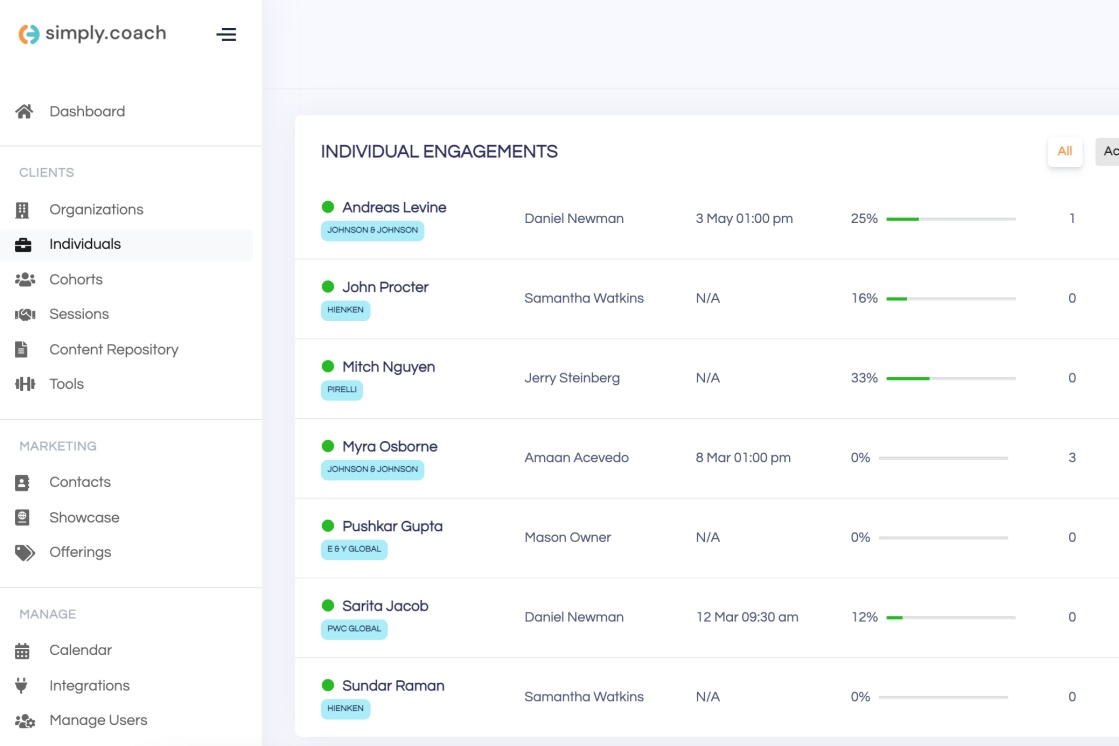Click the Dashboard home icon
The width and height of the screenshot is (1119, 746).
tap(24, 112)
